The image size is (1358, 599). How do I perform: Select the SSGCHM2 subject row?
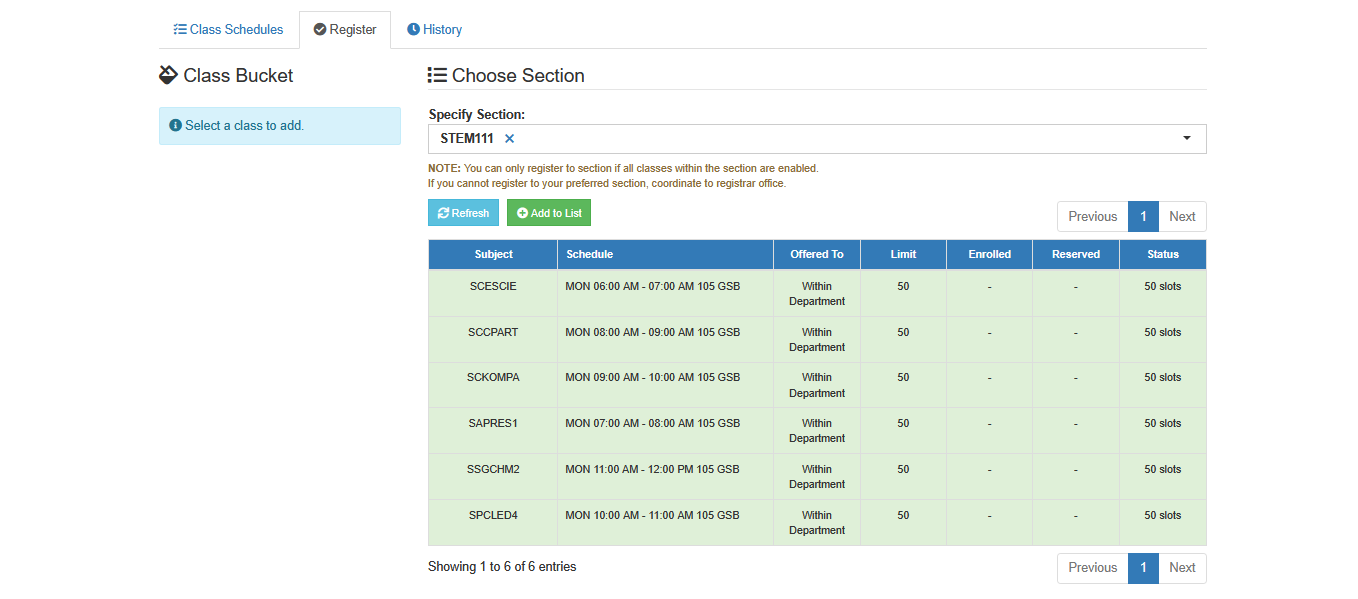pos(817,476)
